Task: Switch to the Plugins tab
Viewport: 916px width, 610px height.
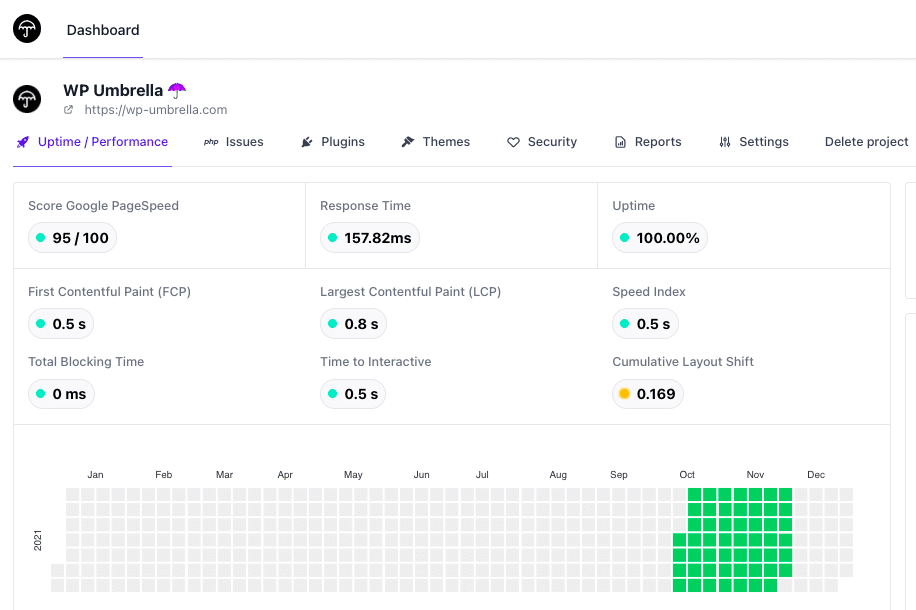Action: click(341, 141)
